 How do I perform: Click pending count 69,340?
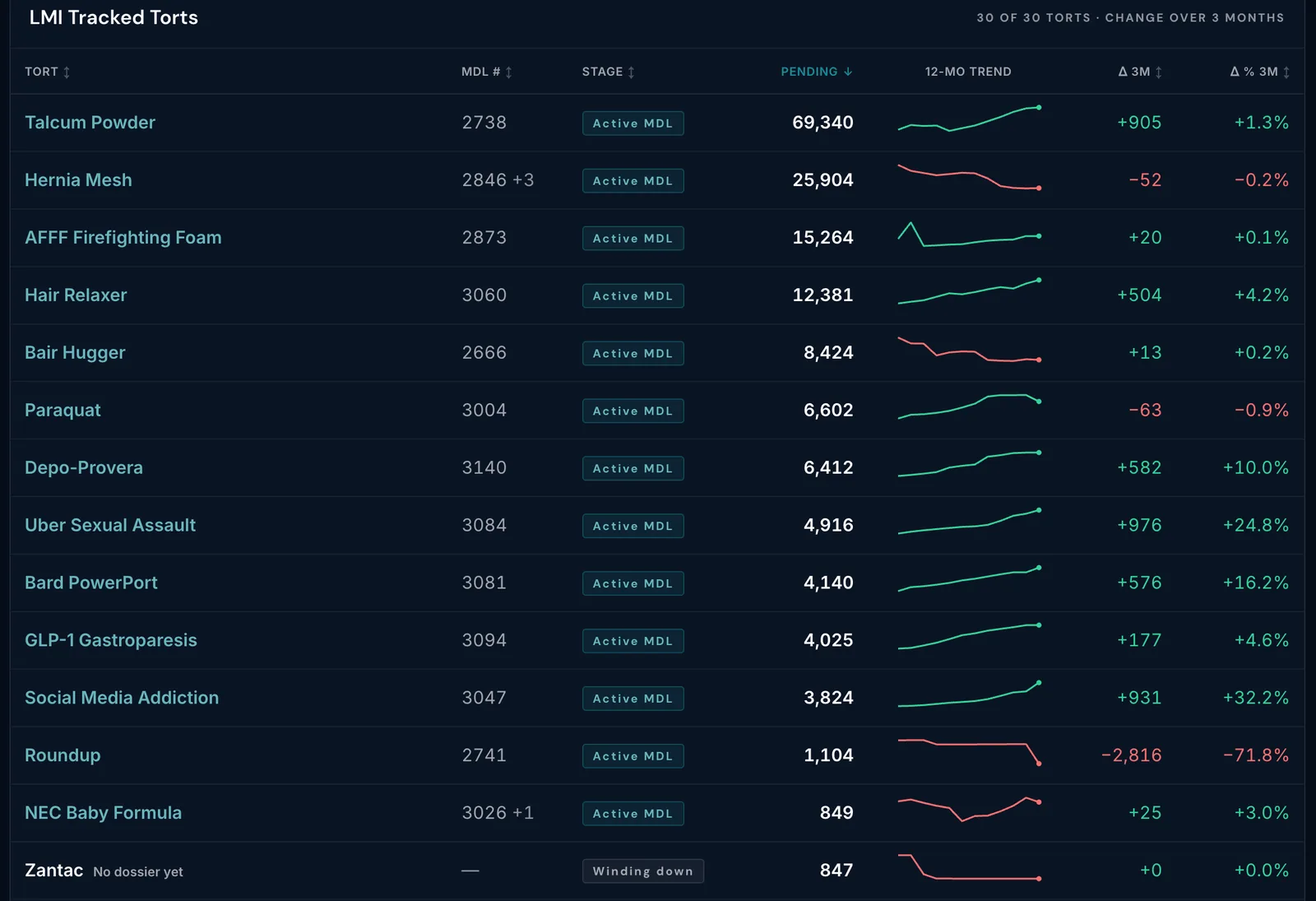click(x=822, y=123)
